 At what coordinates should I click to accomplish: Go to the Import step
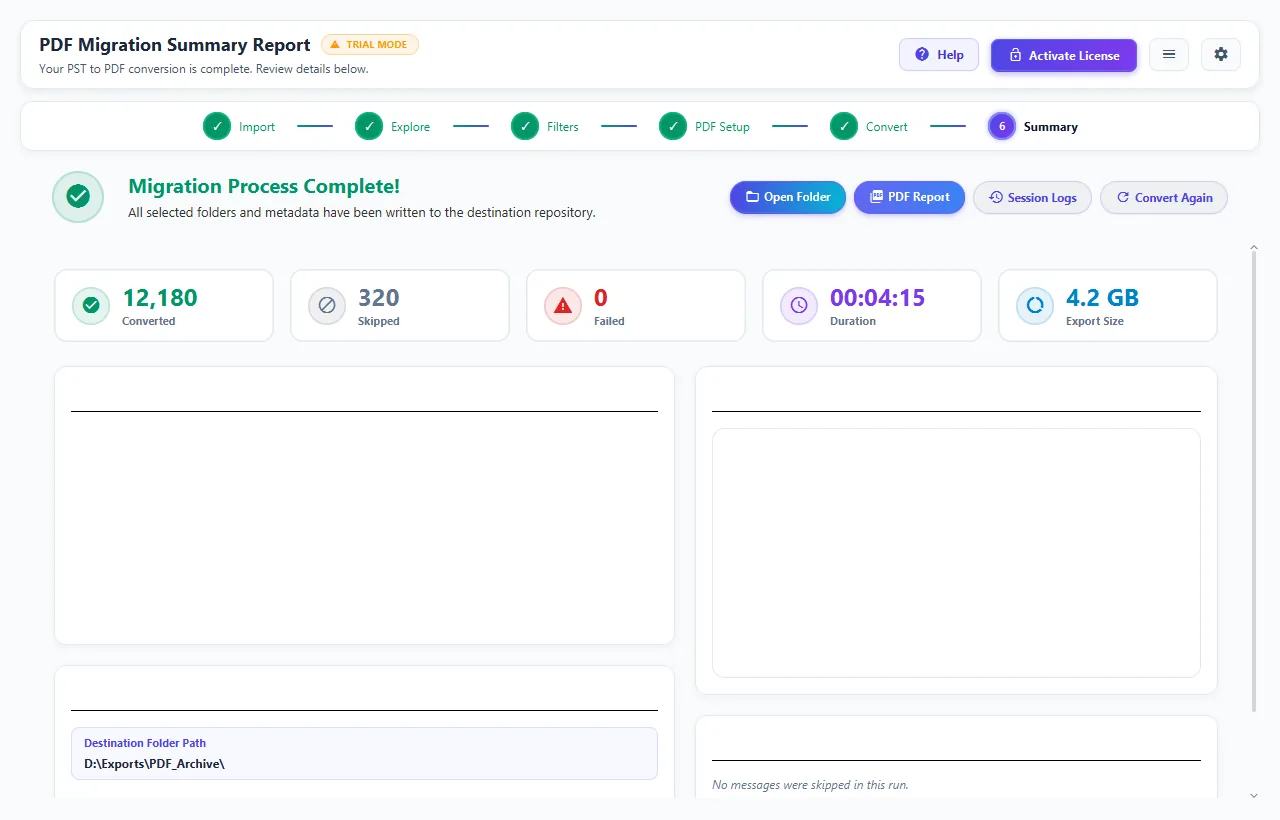pos(239,127)
